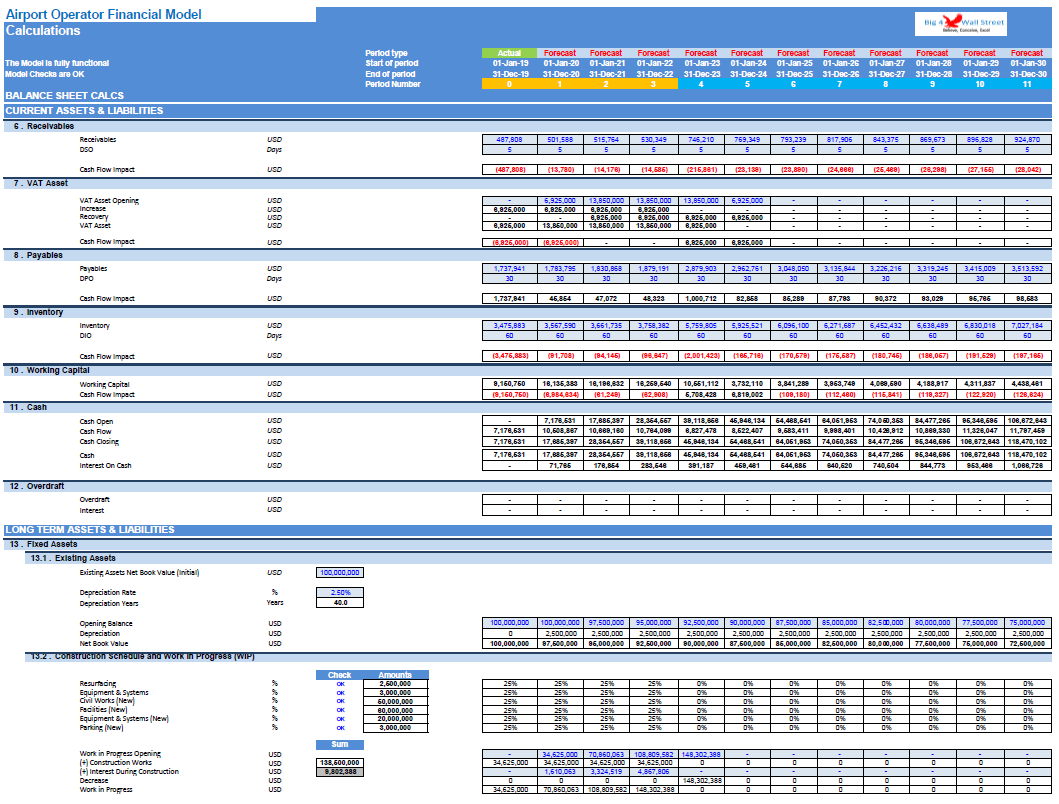
Task: Select the 'Period type' label
Action: pos(386,53)
